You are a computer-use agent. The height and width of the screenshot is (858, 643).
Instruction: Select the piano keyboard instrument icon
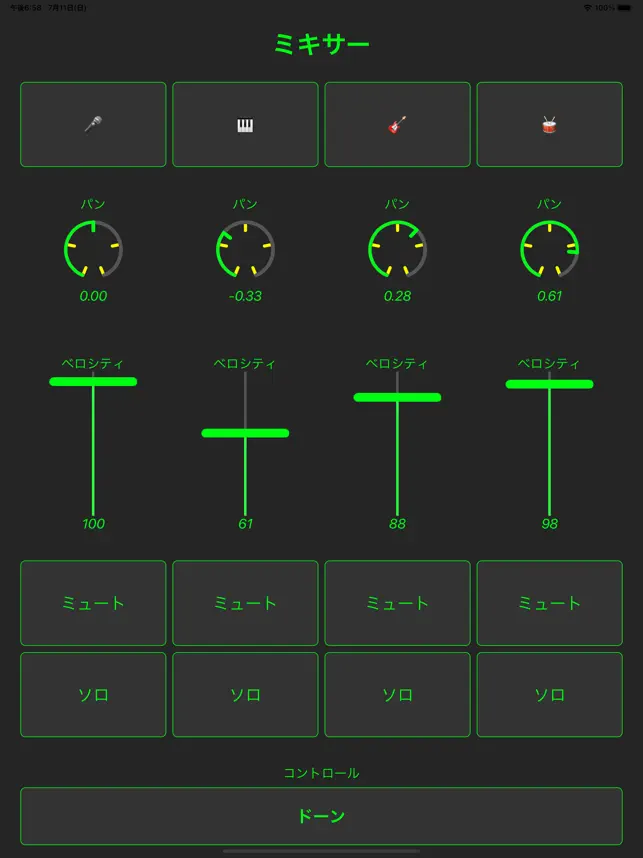(x=245, y=125)
